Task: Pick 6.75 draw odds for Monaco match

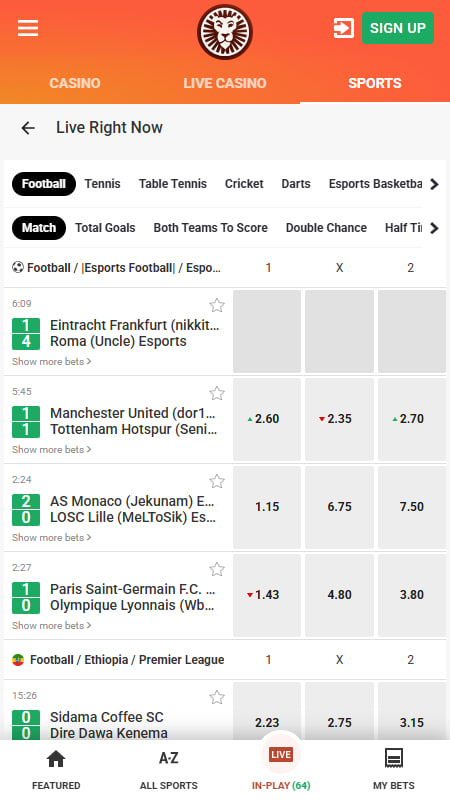Action: tap(339, 507)
